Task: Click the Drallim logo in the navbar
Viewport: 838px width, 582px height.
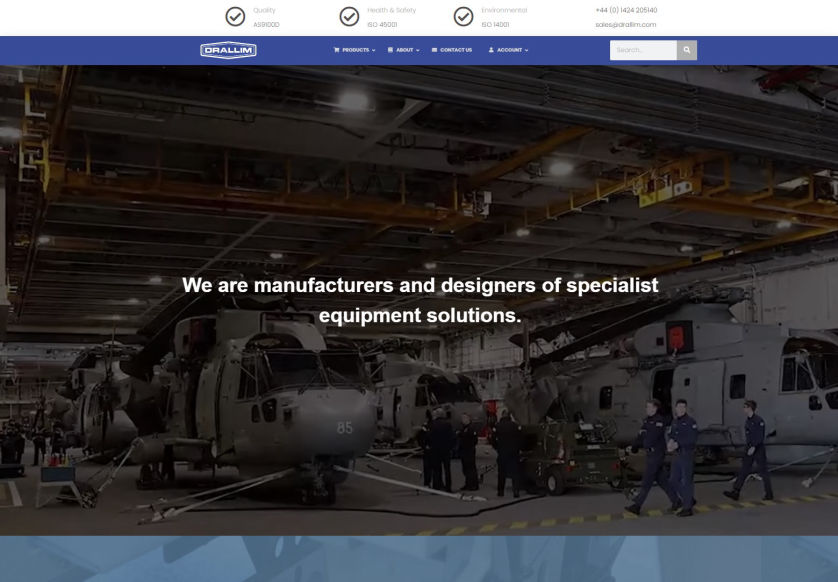Action: pyautogui.click(x=228, y=50)
